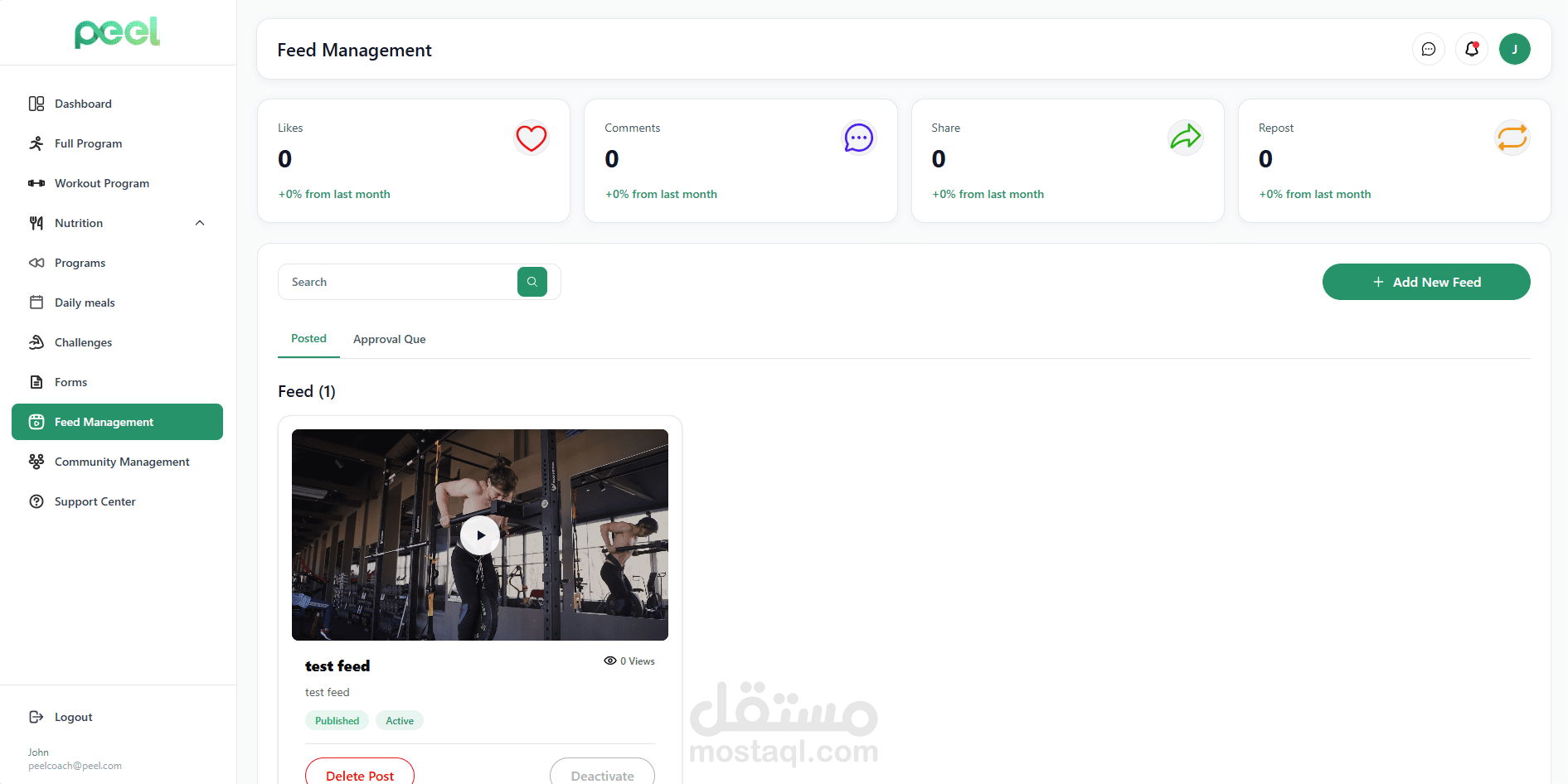This screenshot has width=1568, height=784.
Task: Click the Support Center question mark icon
Action: 36,501
